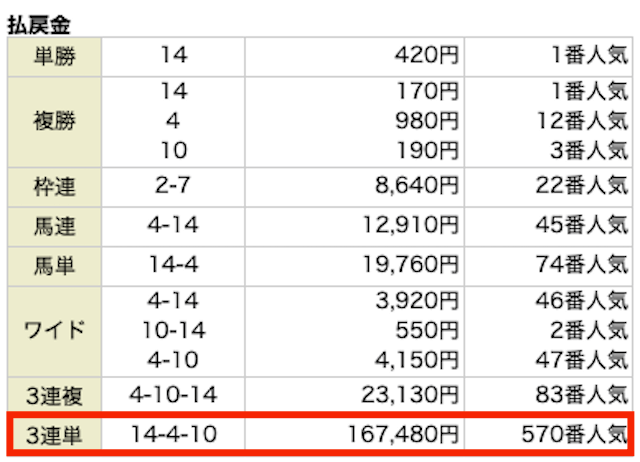This screenshot has height=462, width=640.
Task: Click the 19,760円 exacta payout
Action: point(411,265)
